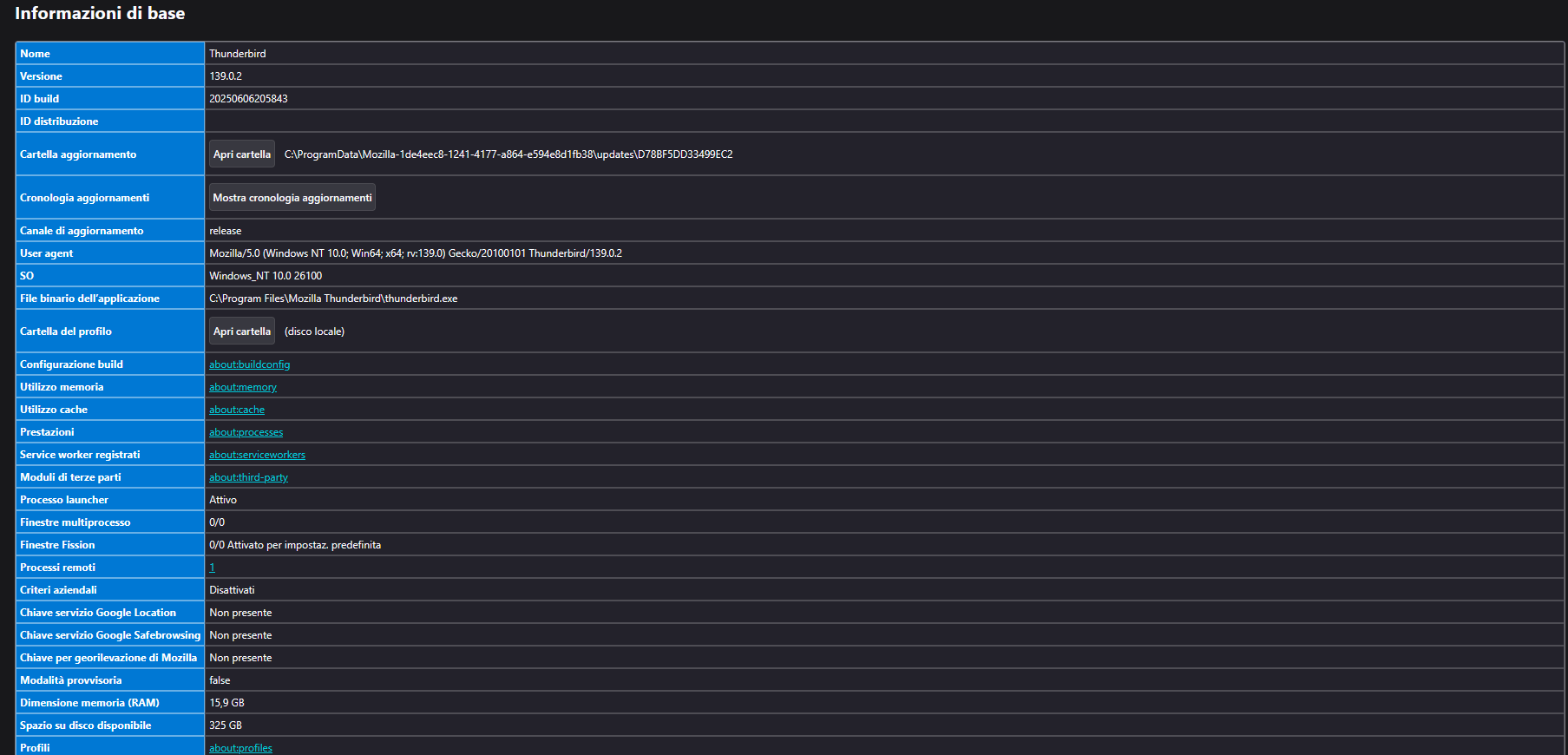The width and height of the screenshot is (1568, 755).
Task: Click Apri cartella in Cartella del profilo row
Action: coord(242,332)
